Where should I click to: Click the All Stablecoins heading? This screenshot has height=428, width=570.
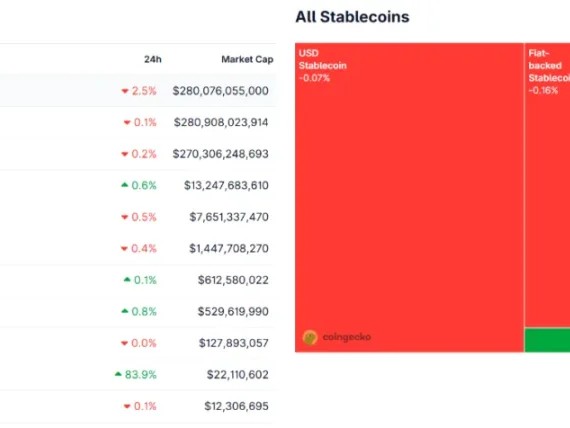[x=352, y=17]
